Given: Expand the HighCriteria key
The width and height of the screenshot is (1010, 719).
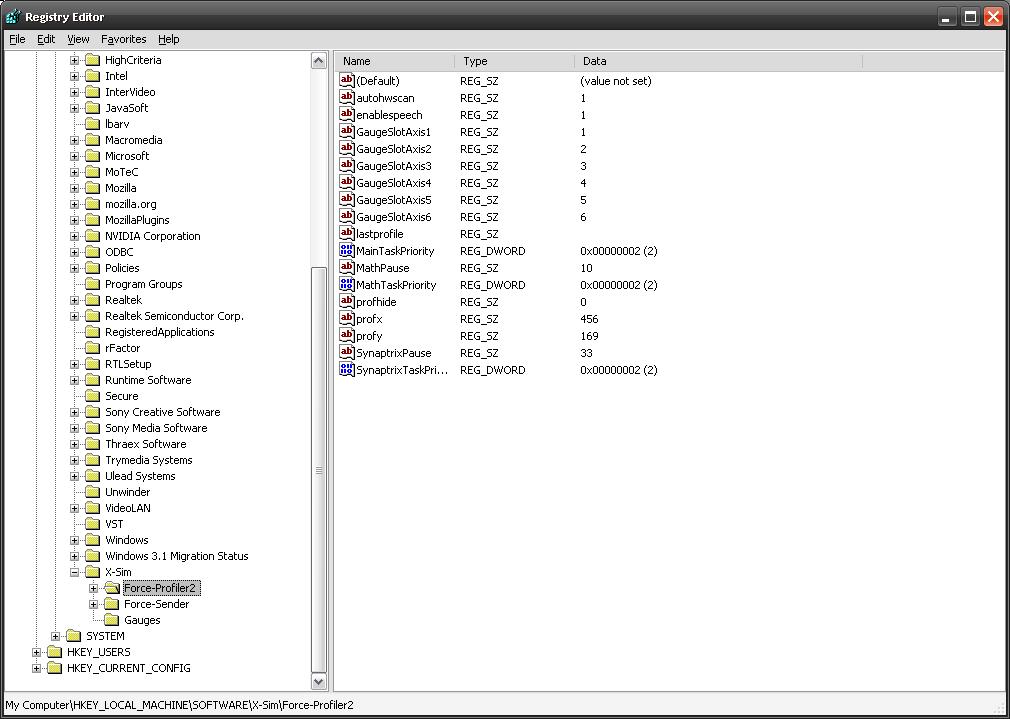Looking at the screenshot, I should [75, 60].
